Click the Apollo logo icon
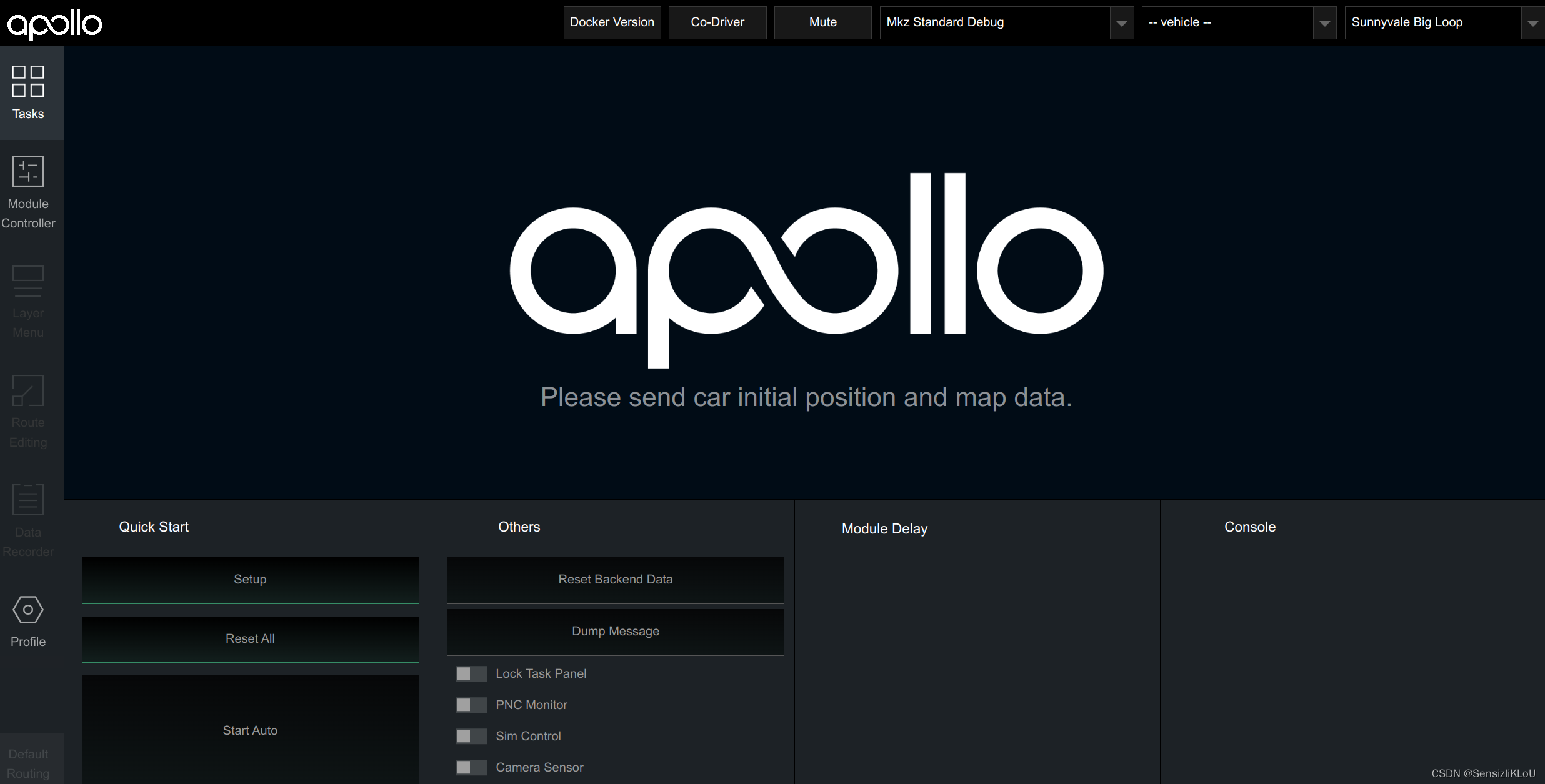Screen dimensions: 1545x784 (55, 22)
